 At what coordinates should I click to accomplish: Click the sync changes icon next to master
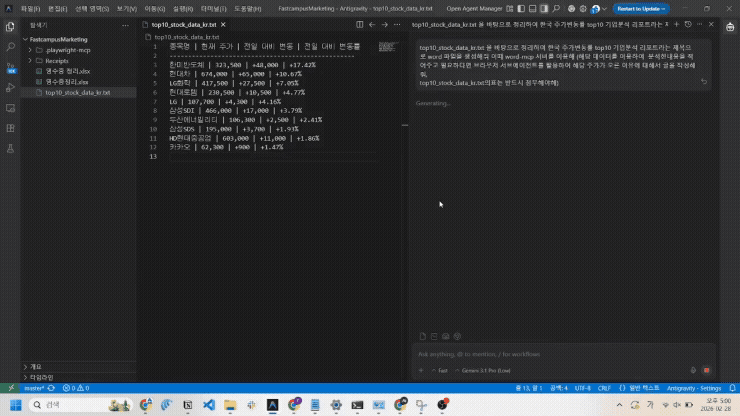(51, 388)
